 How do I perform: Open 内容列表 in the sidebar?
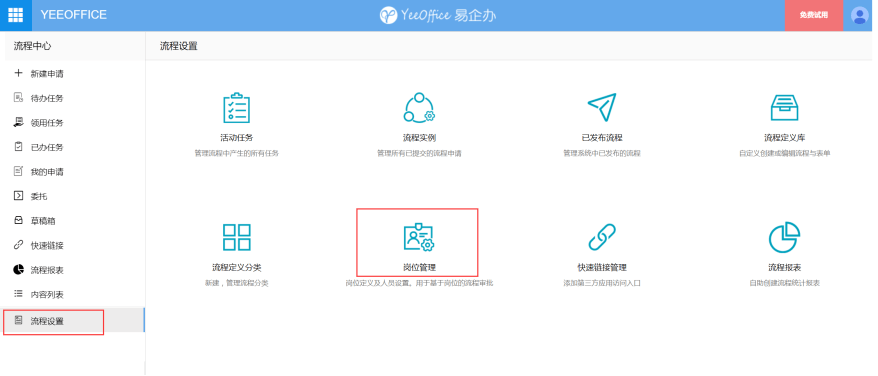(47, 295)
